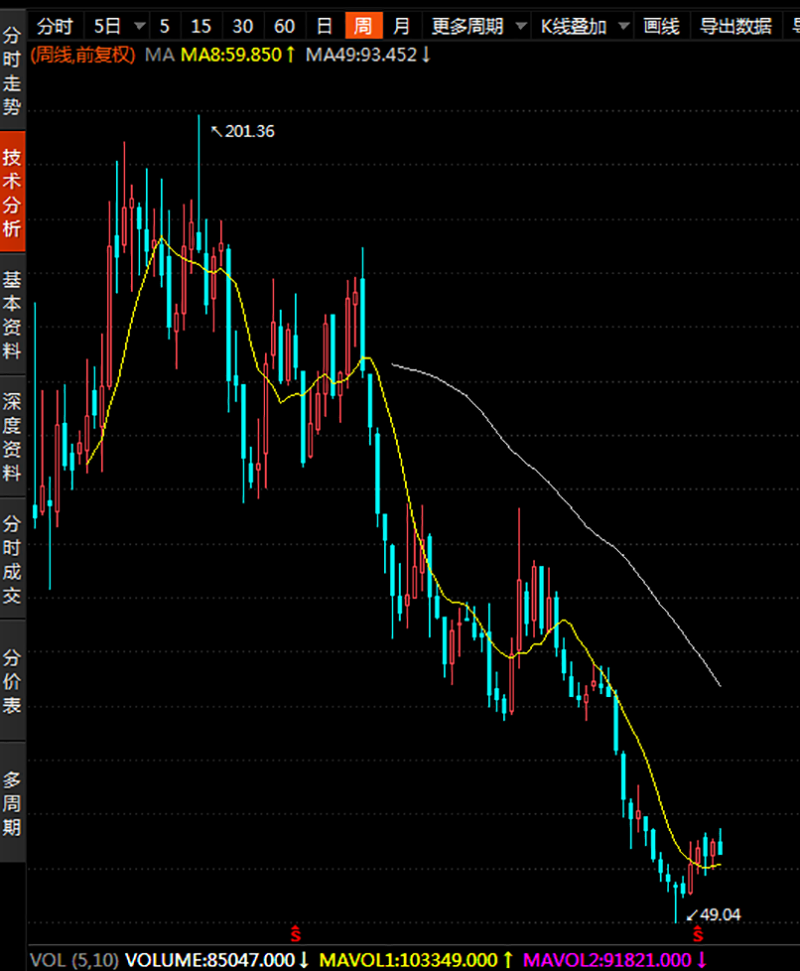Image resolution: width=800 pixels, height=971 pixels.
Task: Open 分价表 sidebar tab
Action: click(12, 681)
